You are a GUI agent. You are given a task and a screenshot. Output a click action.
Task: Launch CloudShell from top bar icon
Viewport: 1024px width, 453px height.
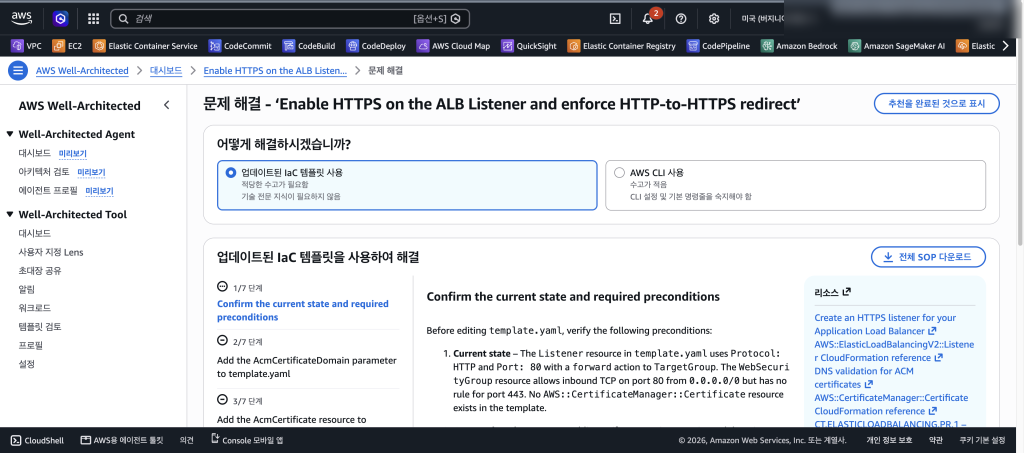tap(615, 19)
